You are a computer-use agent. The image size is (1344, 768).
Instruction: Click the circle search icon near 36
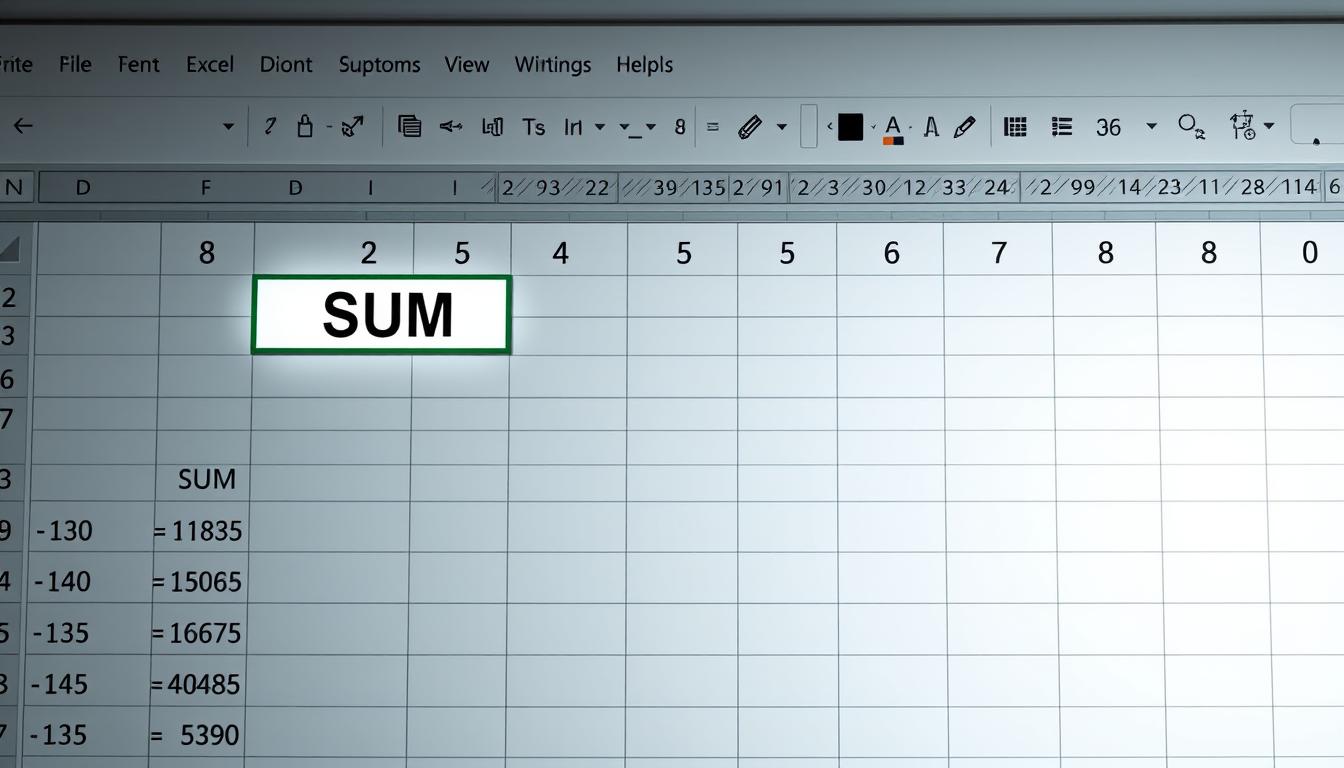(x=1190, y=126)
